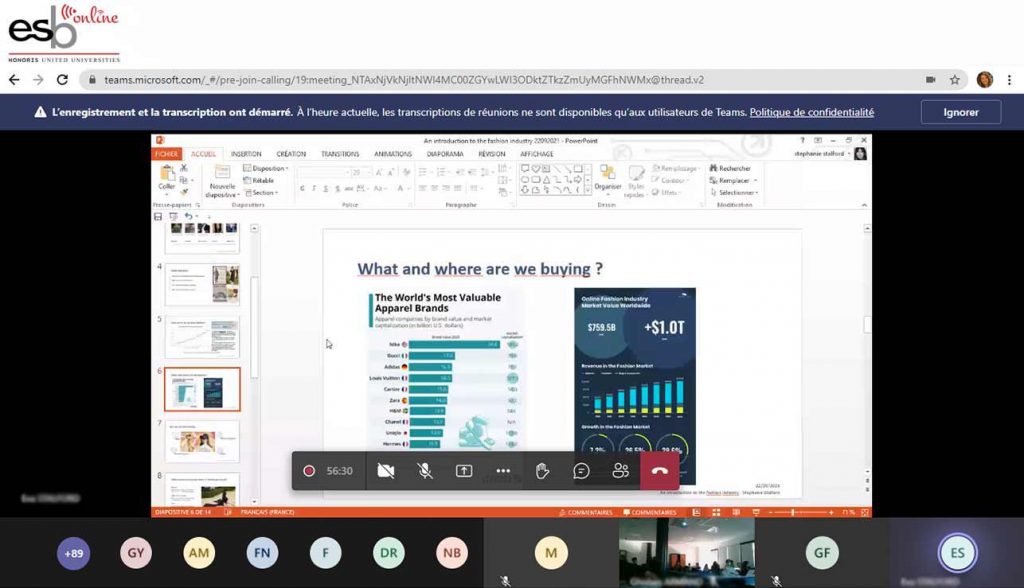
Task: Switch to the AFFICHAGE ribbon tab
Action: pos(537,154)
